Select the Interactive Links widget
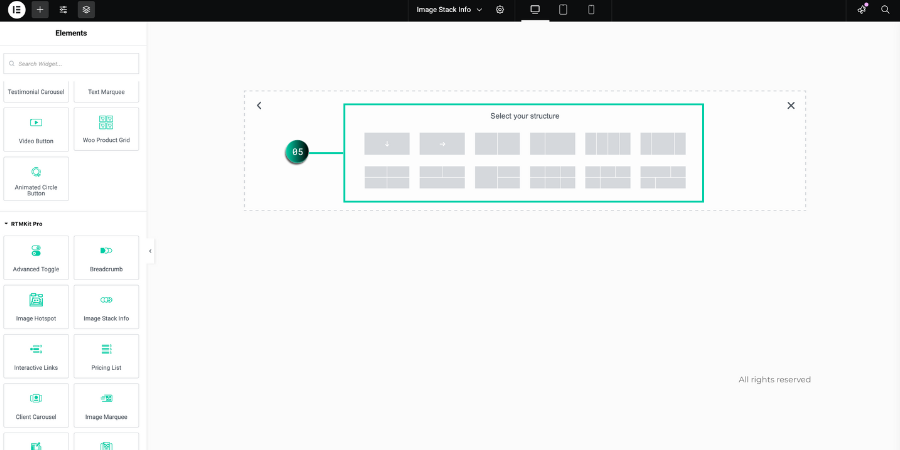The width and height of the screenshot is (900, 450). 36,356
